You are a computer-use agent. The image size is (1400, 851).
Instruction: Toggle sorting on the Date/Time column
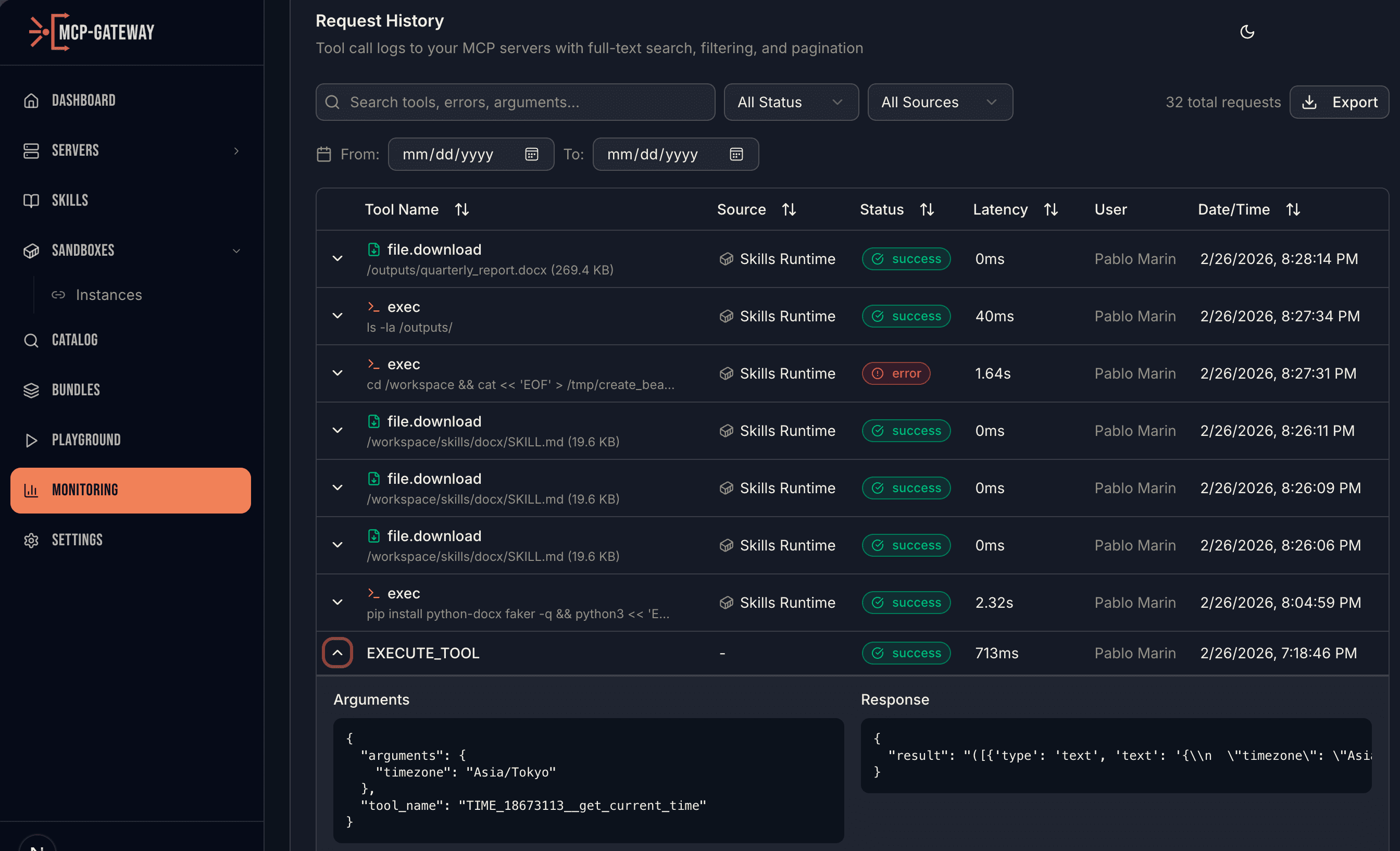[1293, 209]
